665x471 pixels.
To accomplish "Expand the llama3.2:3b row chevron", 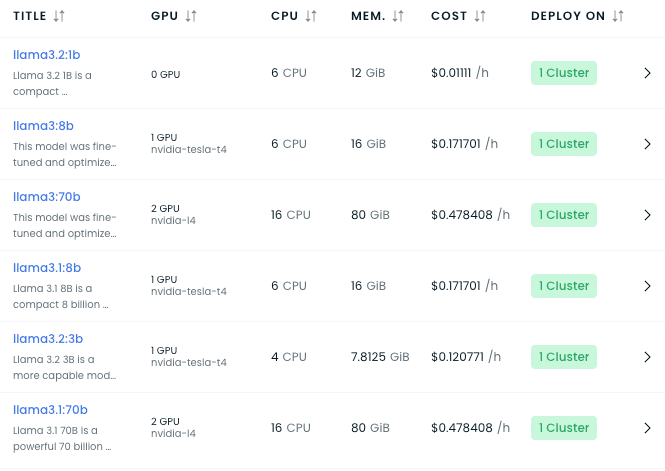I will [647, 357].
